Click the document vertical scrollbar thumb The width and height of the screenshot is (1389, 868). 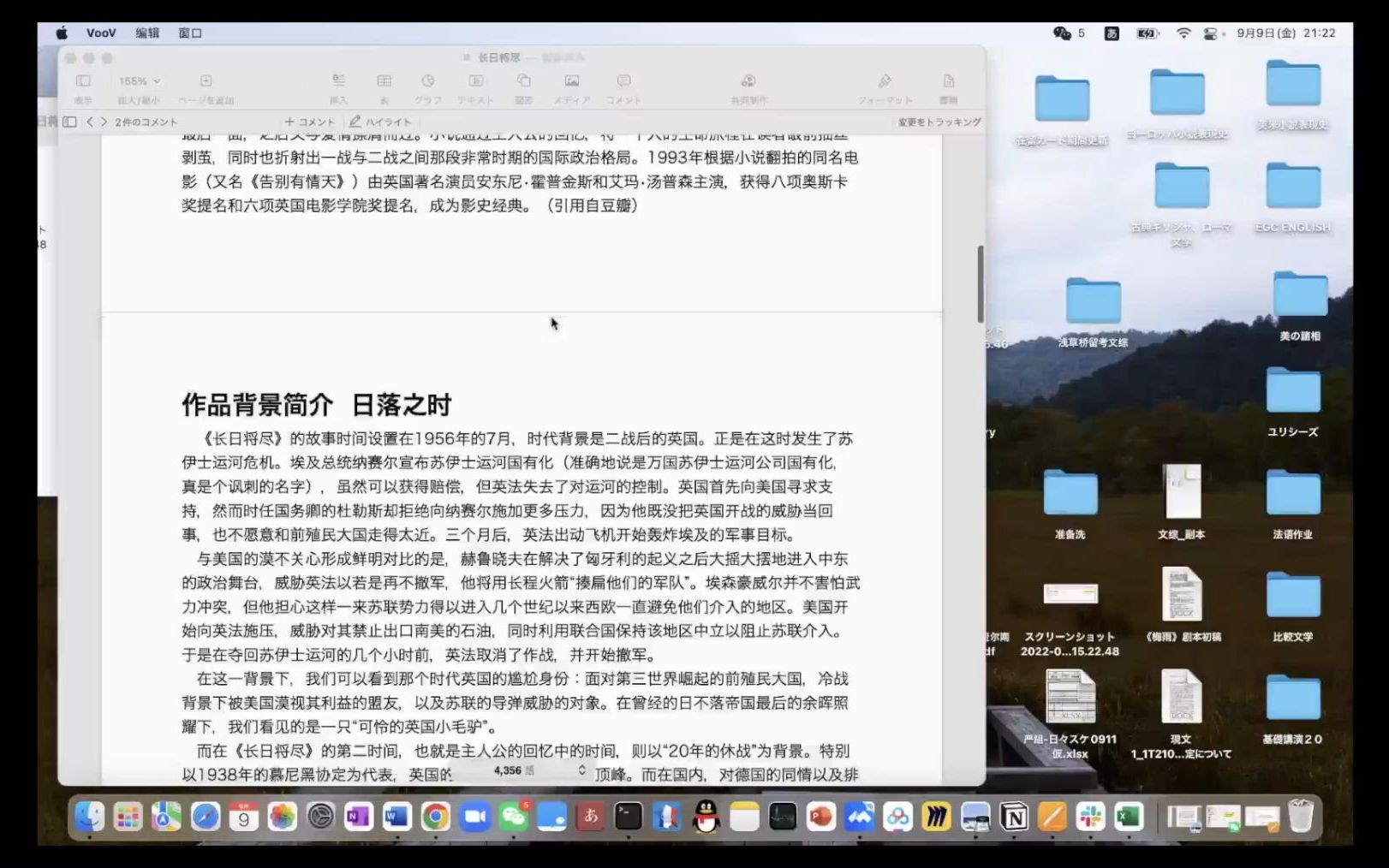pos(981,284)
